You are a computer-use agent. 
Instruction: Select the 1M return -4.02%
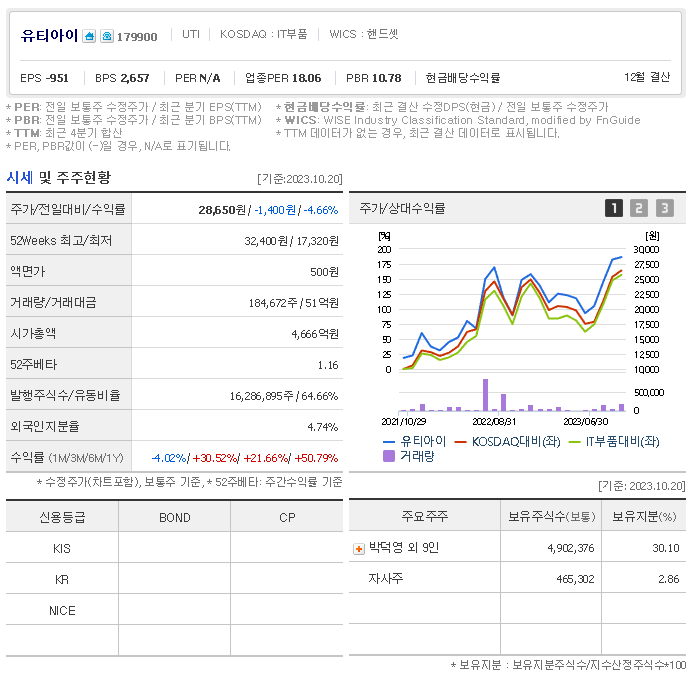click(x=169, y=458)
